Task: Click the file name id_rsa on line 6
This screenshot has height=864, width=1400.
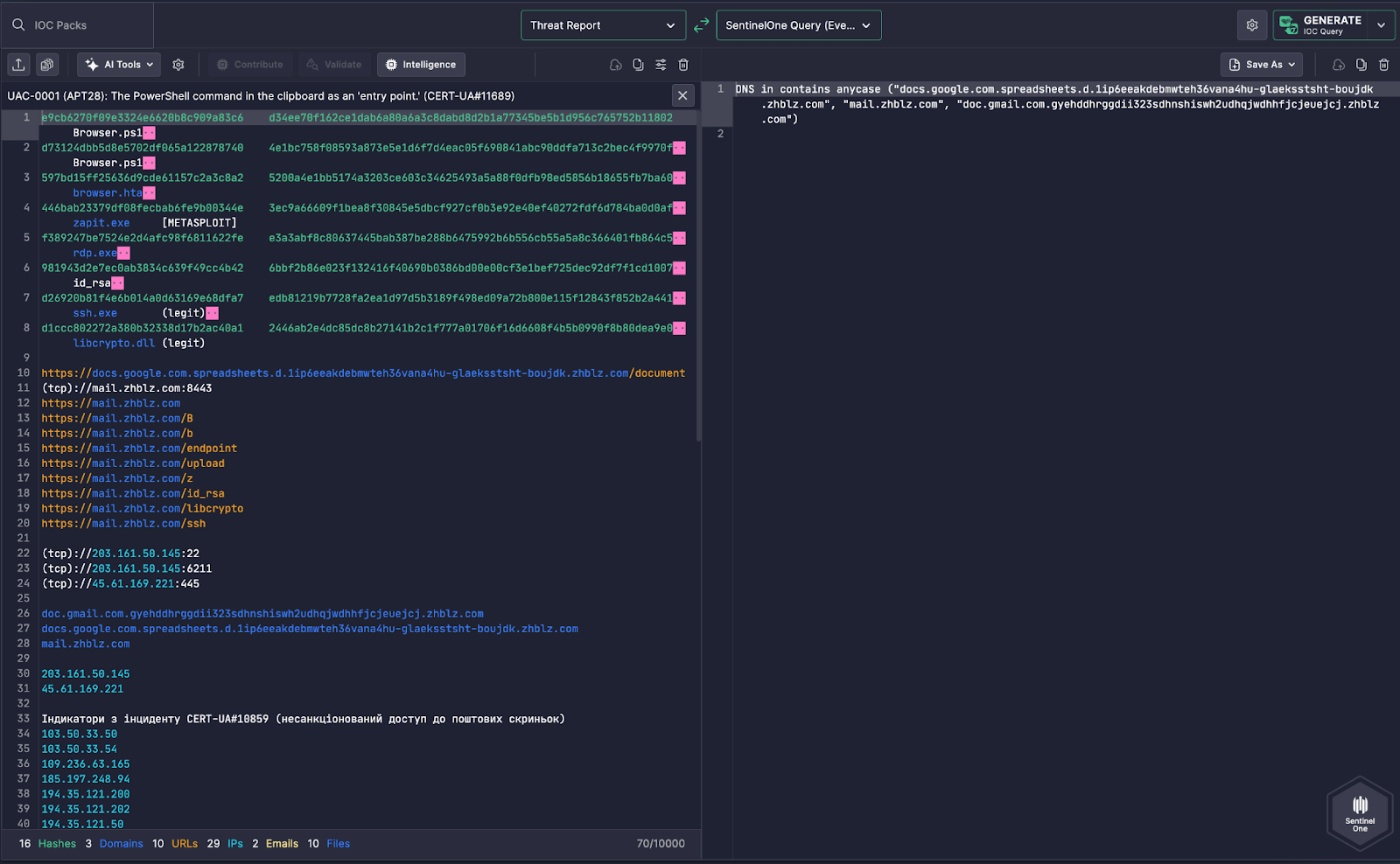Action: [x=92, y=283]
